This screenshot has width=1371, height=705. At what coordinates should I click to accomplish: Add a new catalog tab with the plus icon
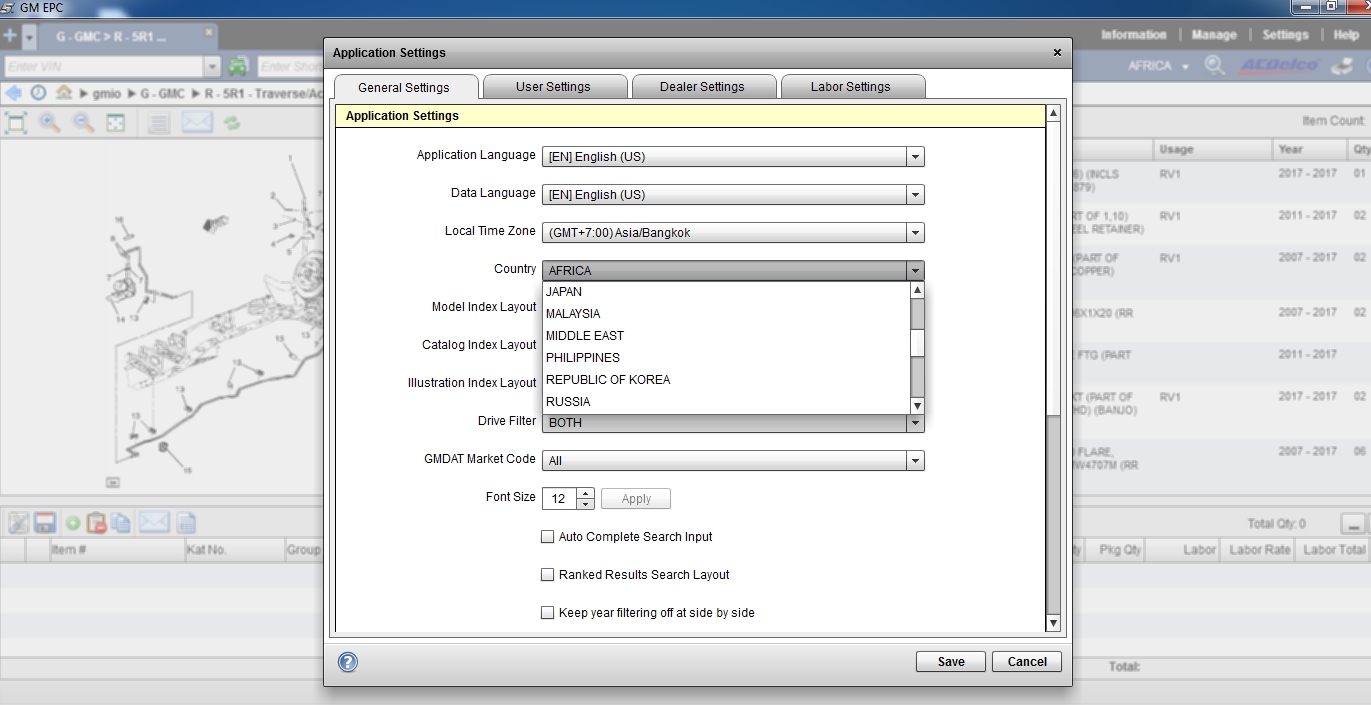pos(10,36)
